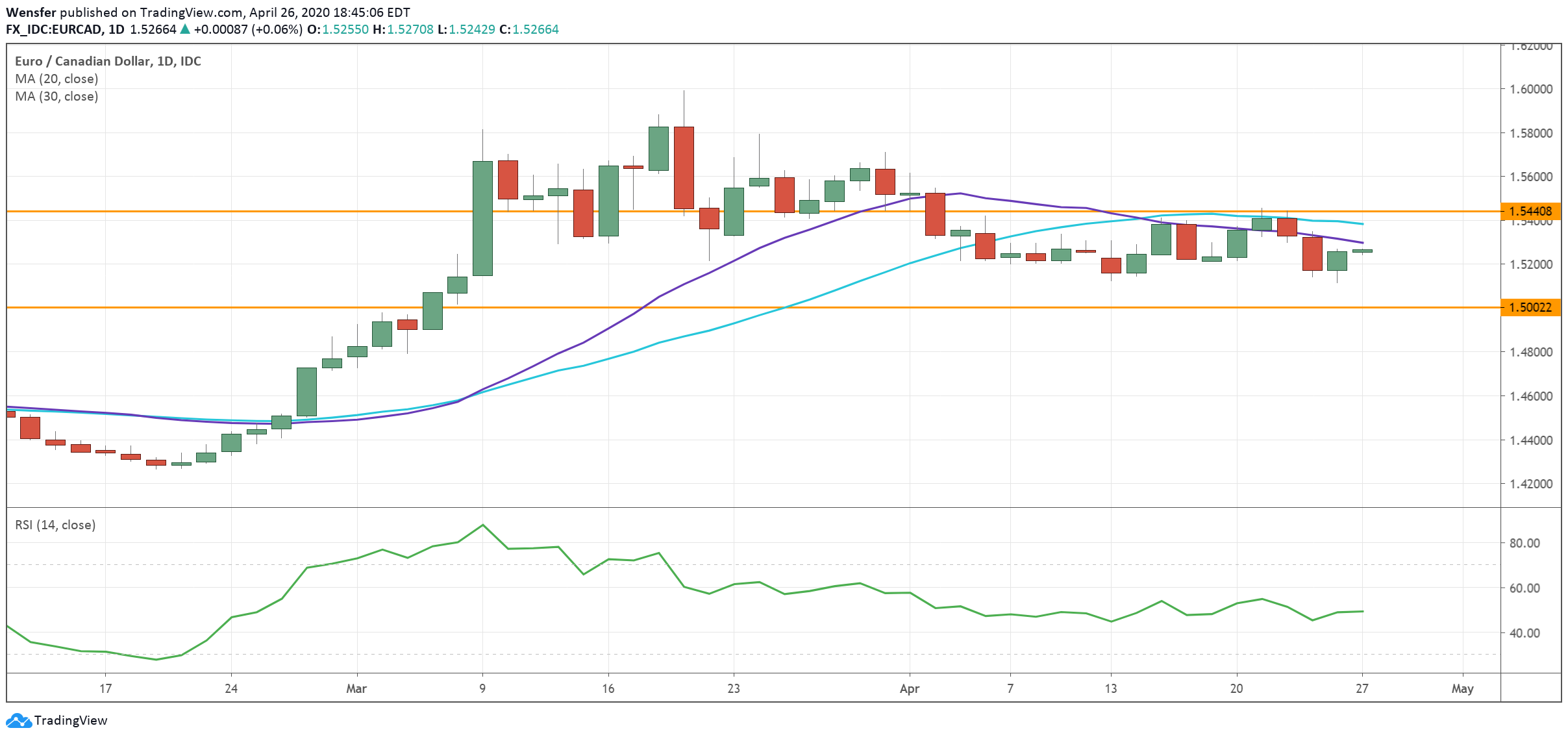
Task: Click the Euro / Canadian Dollar chart title
Action: [x=108, y=61]
